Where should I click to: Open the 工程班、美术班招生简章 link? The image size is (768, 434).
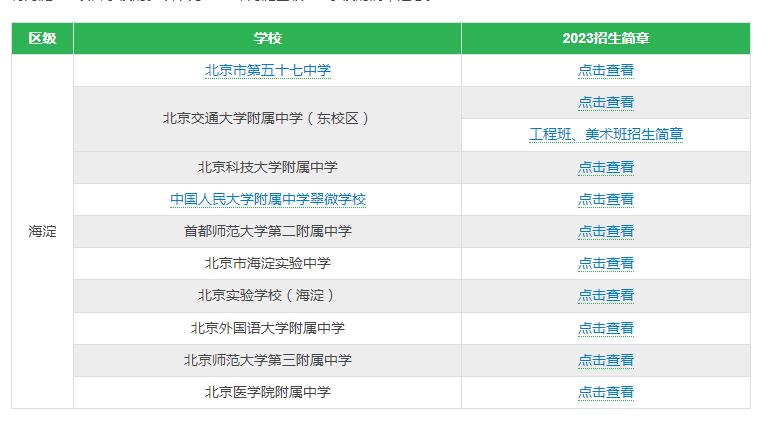click(605, 134)
